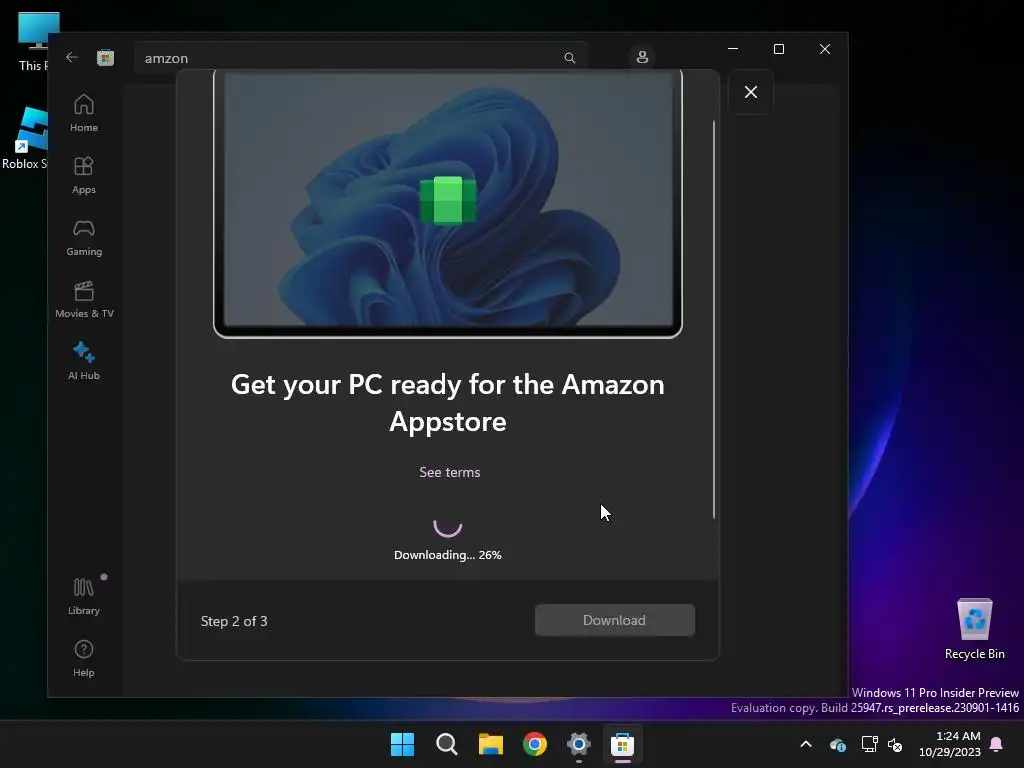This screenshot has height=768, width=1024.
Task: Open the clock and date panel
Action: coord(950,744)
